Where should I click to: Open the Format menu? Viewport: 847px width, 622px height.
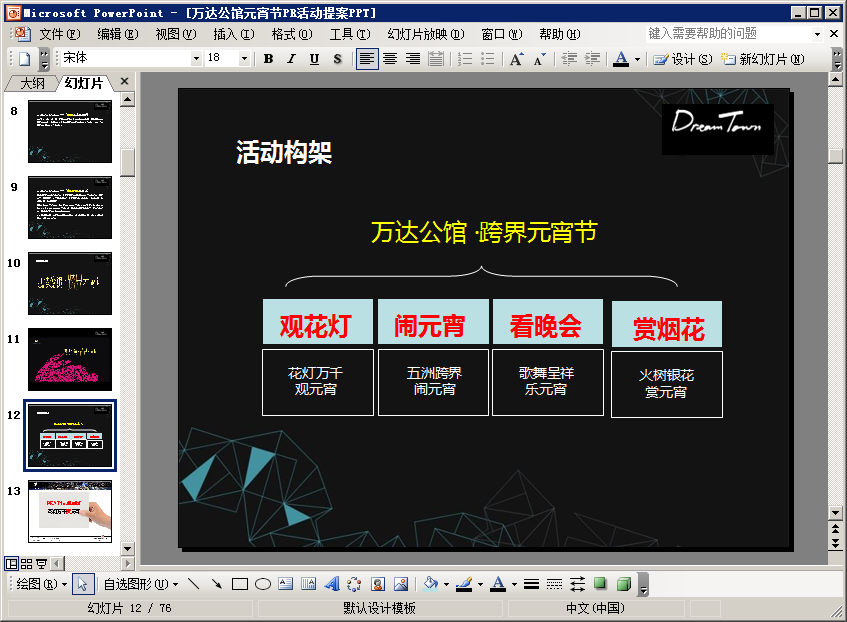coord(292,34)
